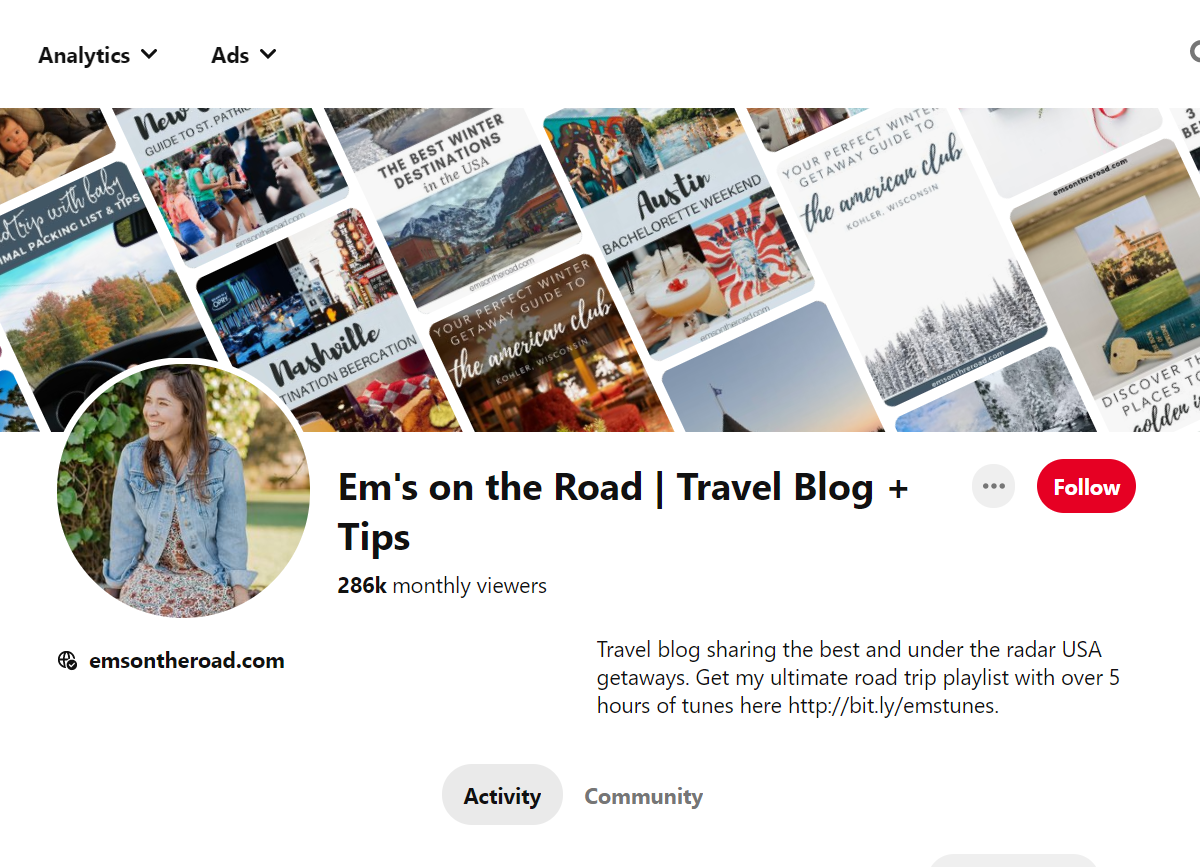Click the profile title Em's on the Road
Screen dimensions: 1200x867
pyautogui.click(x=490, y=487)
